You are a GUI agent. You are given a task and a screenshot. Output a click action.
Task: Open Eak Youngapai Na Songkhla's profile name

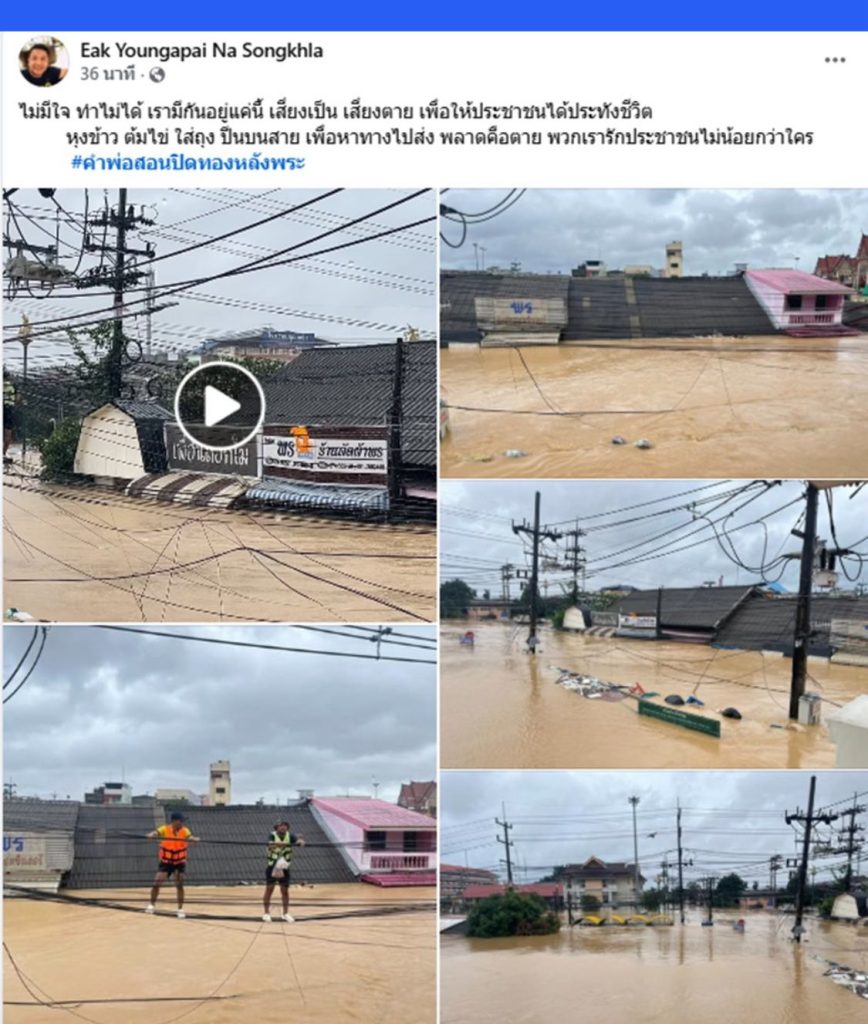point(202,51)
